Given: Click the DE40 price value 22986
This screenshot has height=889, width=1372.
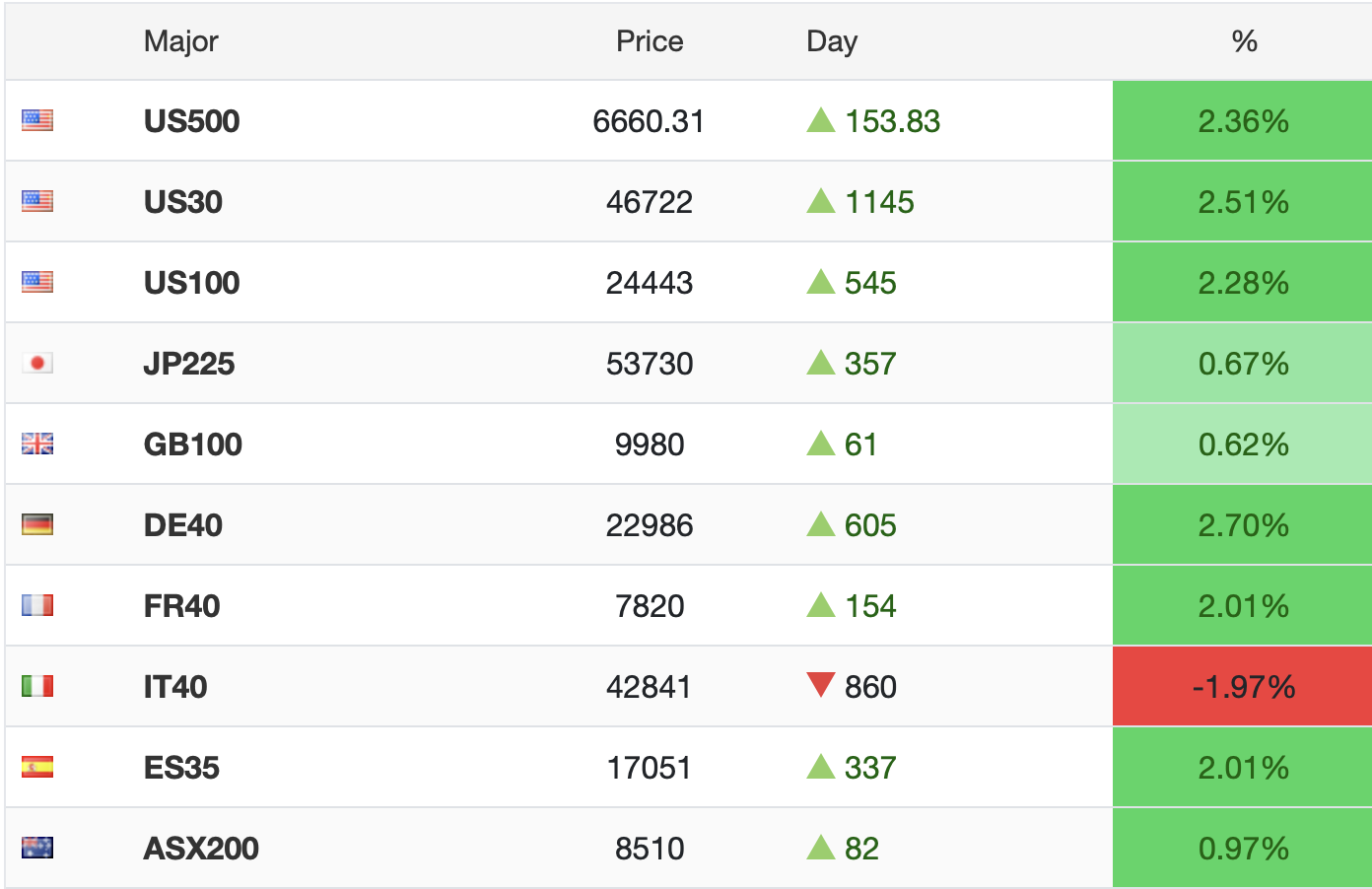Looking at the screenshot, I should [650, 525].
